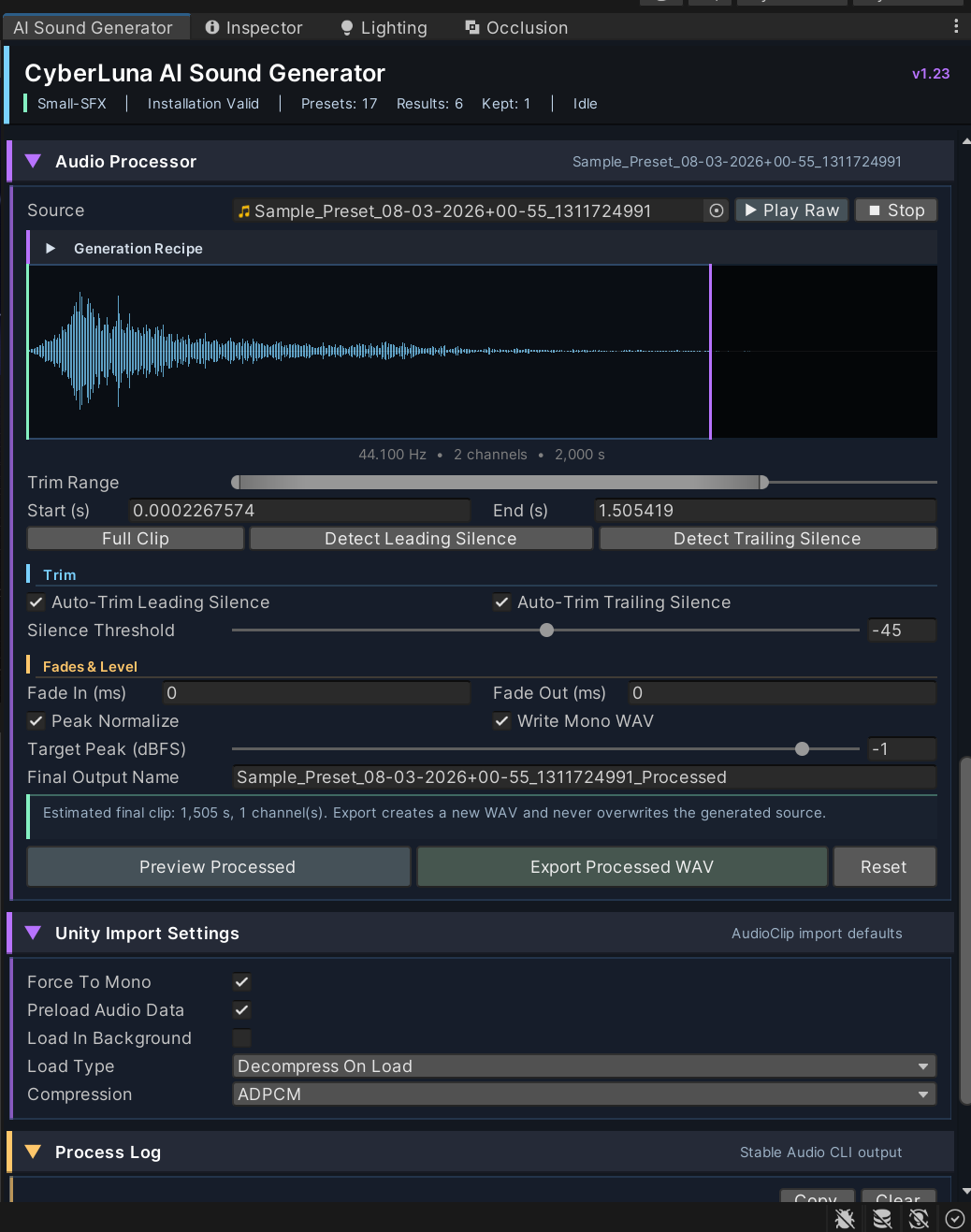Click Detect Leading Silence

click(421, 538)
